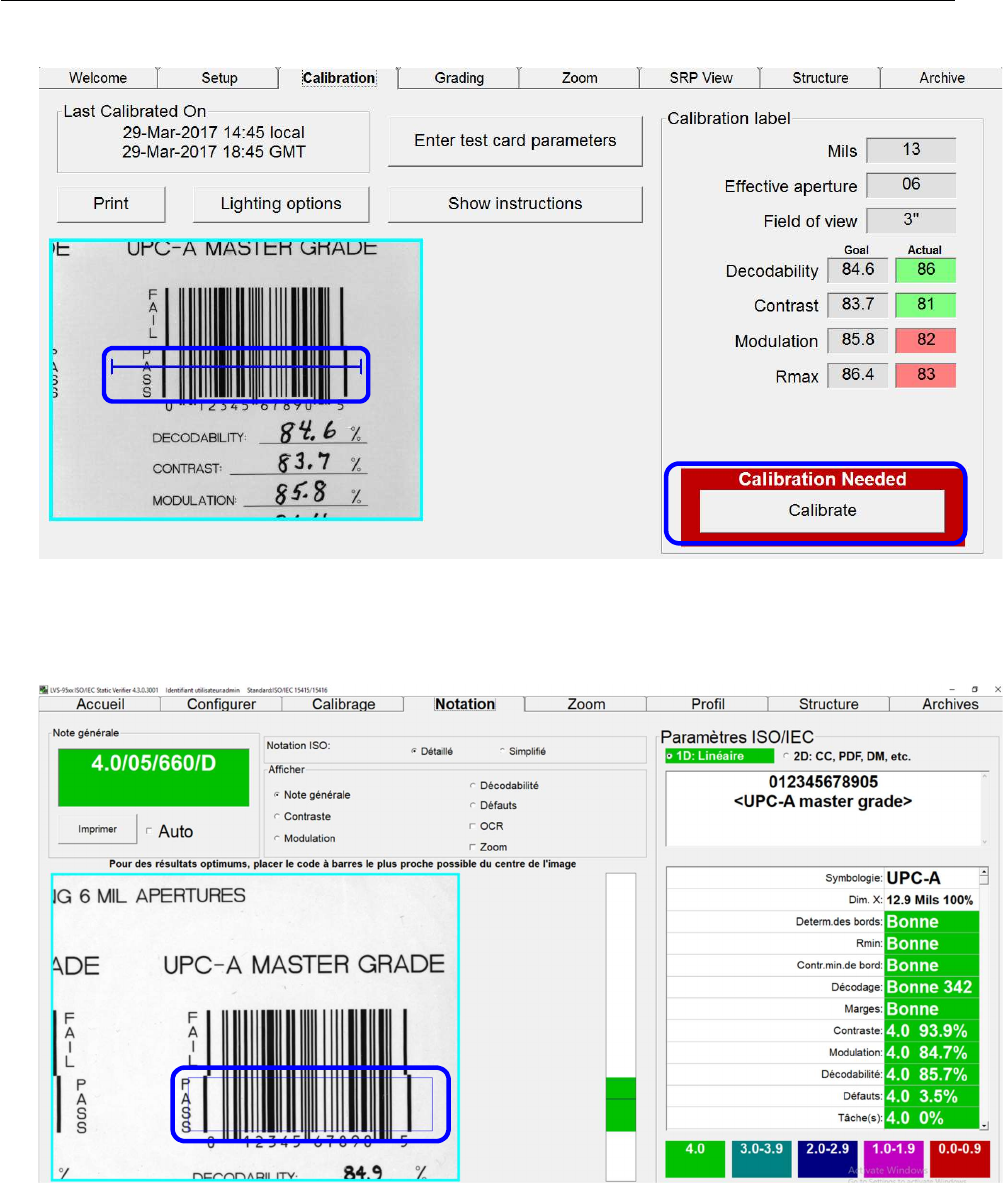Click scroll-up arrow of ISO parameters list
The image size is (1003, 1183).
pos(983,872)
